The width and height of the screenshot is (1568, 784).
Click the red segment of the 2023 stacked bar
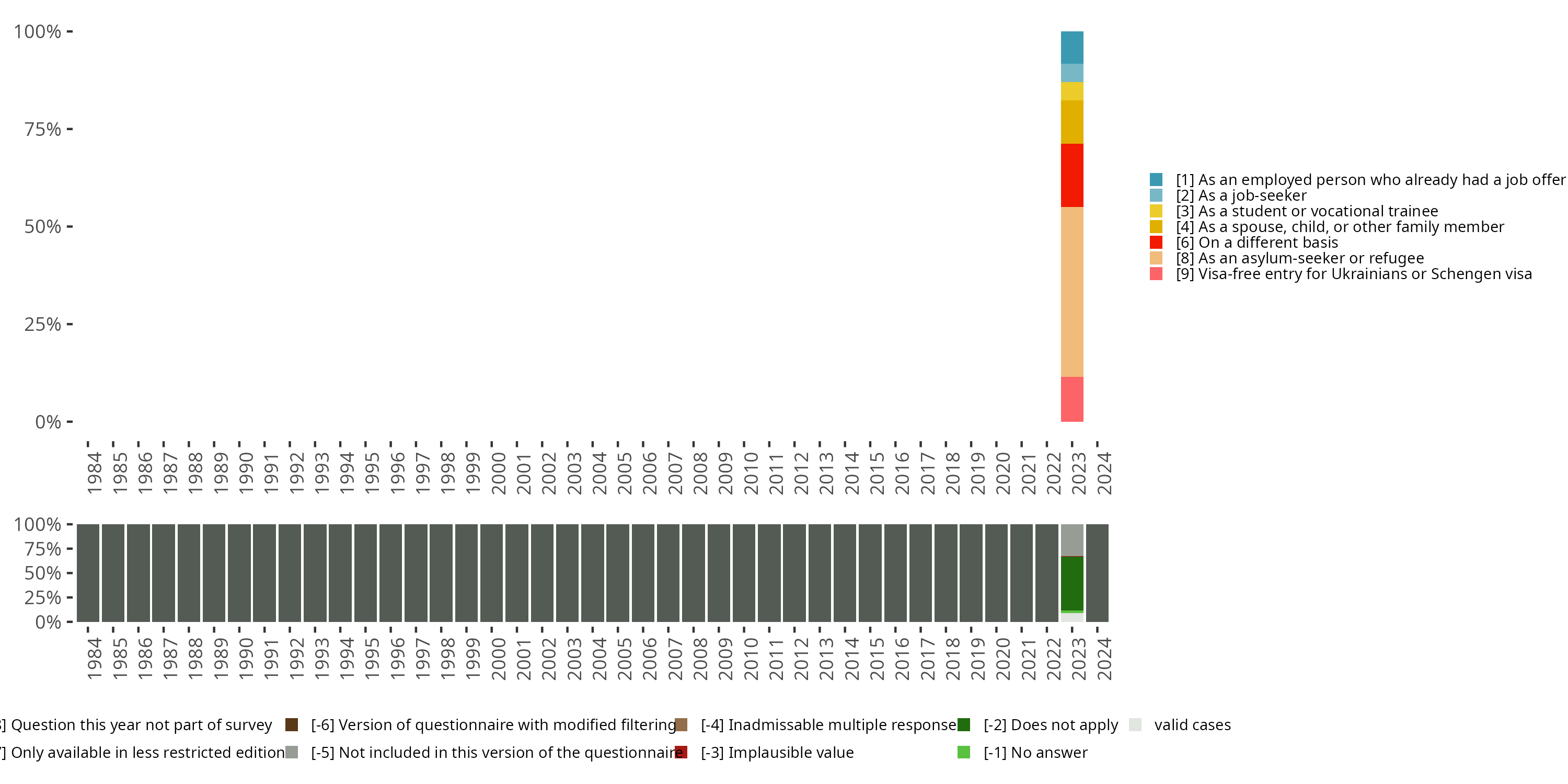[1072, 175]
